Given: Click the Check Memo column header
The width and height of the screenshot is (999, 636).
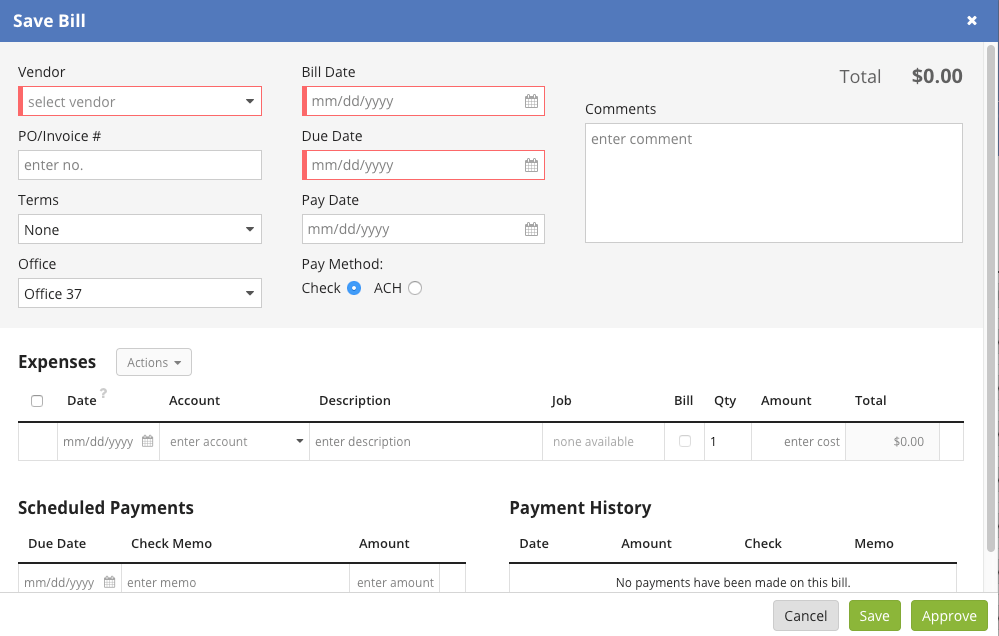Looking at the screenshot, I should 171,544.
